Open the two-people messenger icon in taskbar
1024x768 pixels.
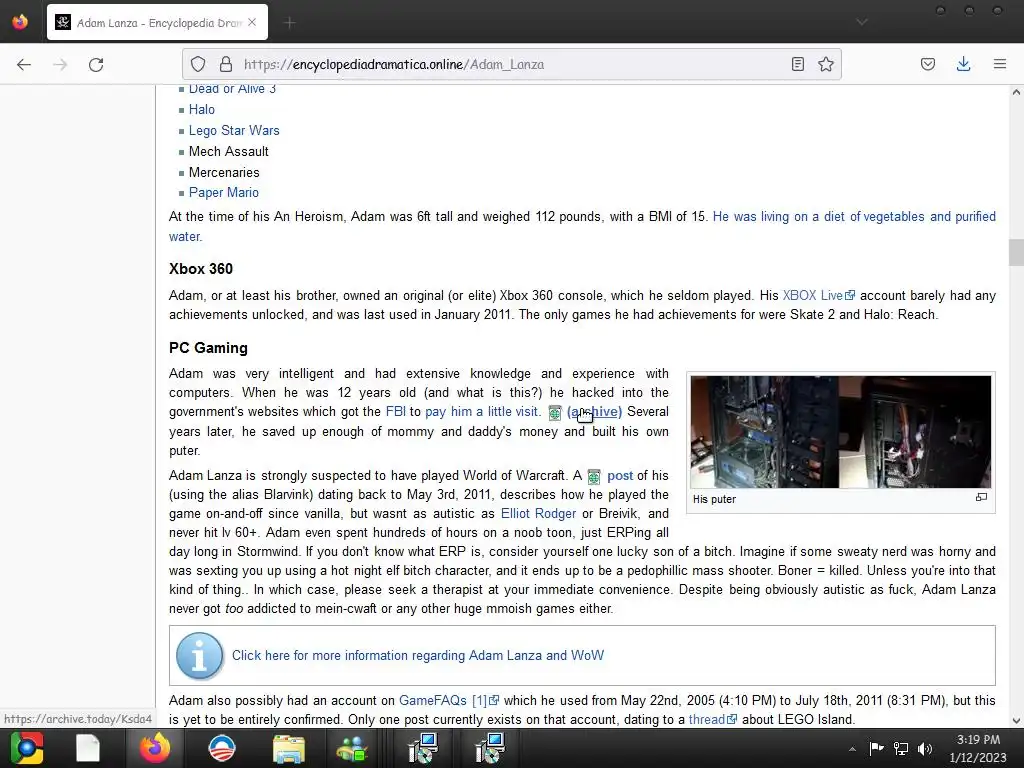point(352,749)
